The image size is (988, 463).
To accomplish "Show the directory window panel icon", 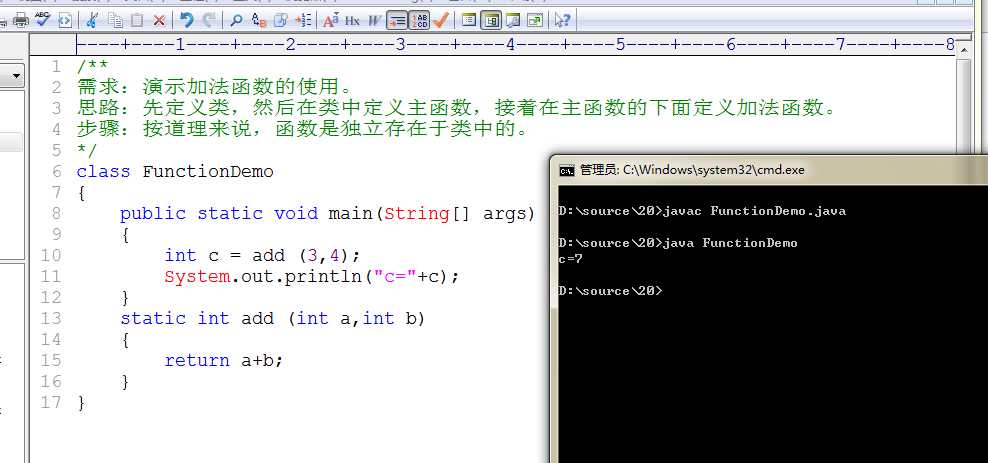I will point(468,21).
